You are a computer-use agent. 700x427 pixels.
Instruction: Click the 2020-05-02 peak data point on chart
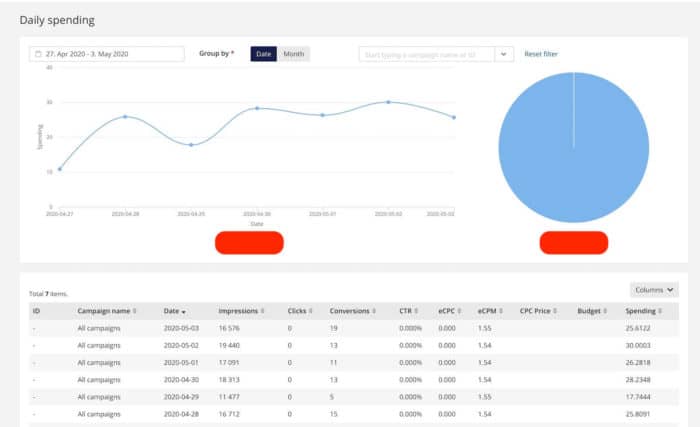(388, 102)
